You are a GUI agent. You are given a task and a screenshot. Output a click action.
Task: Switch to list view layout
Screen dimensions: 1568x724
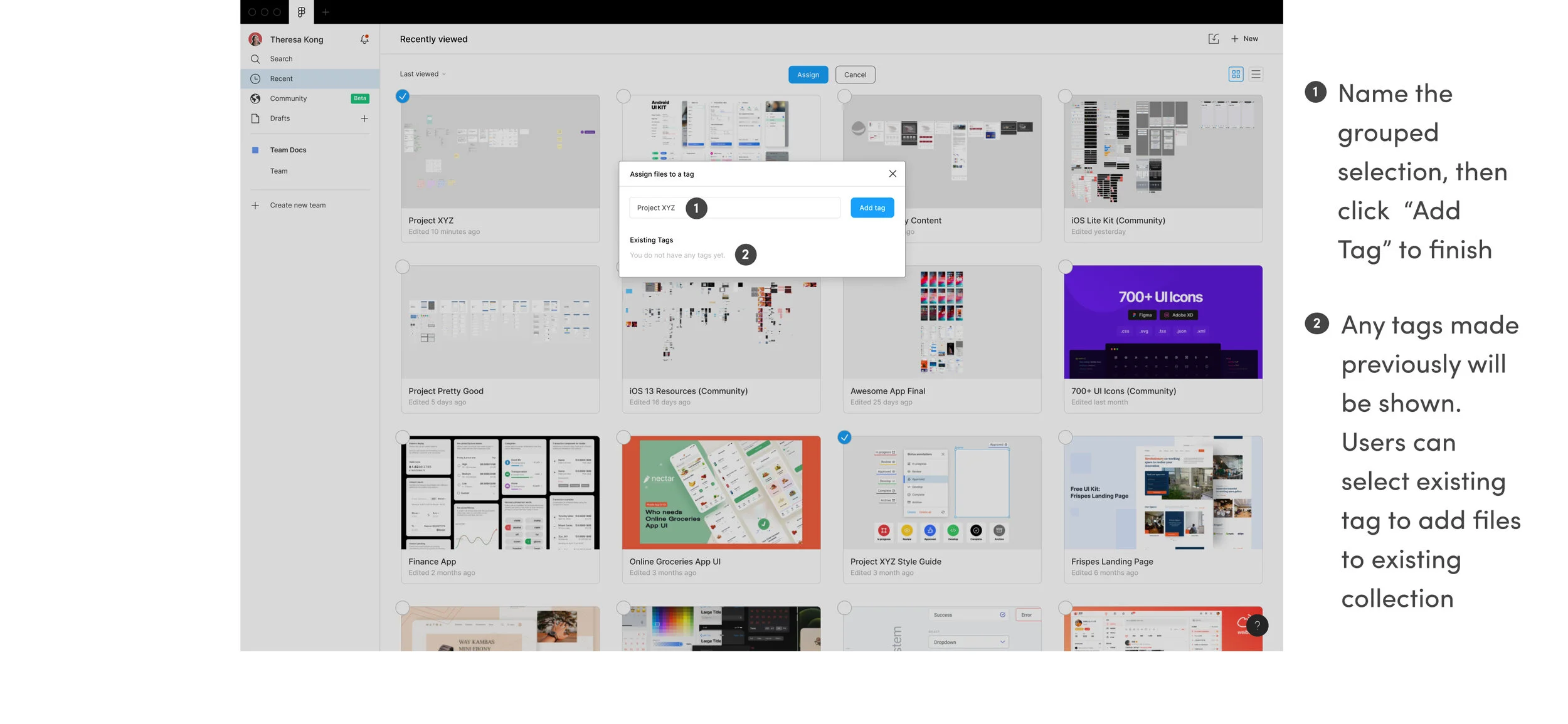(1256, 74)
